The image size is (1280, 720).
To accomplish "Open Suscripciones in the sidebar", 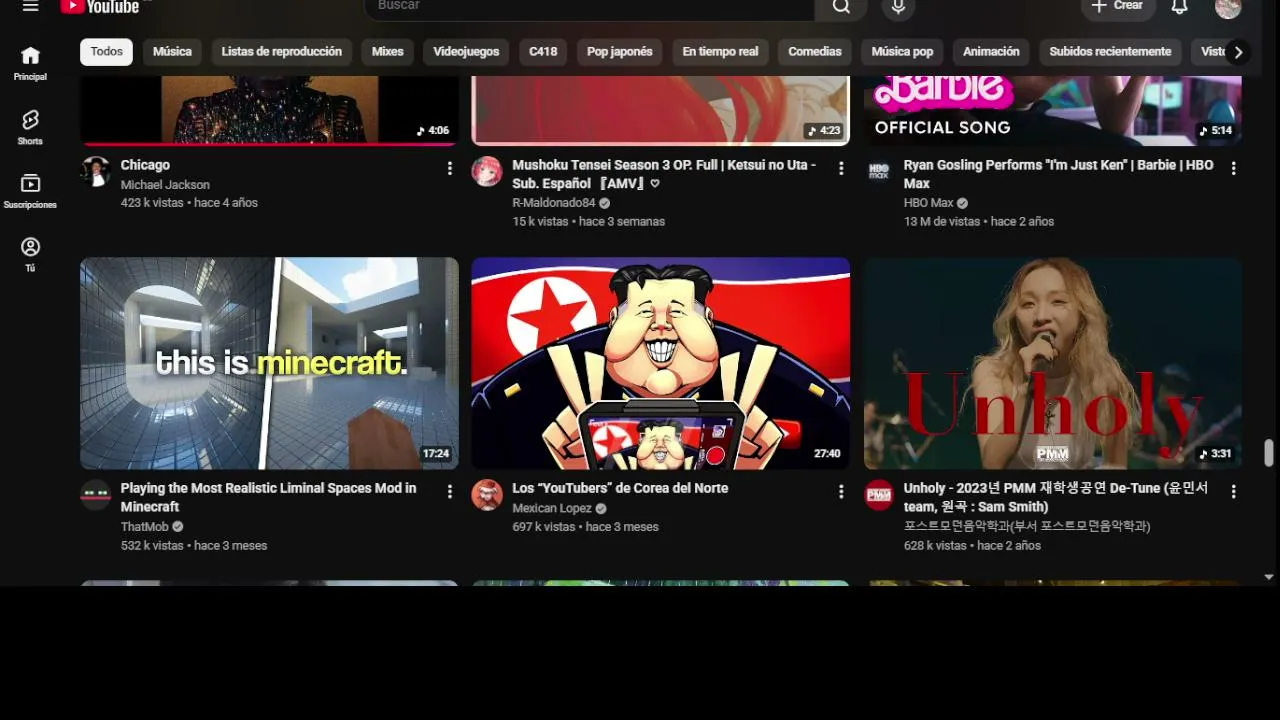I will tap(30, 191).
